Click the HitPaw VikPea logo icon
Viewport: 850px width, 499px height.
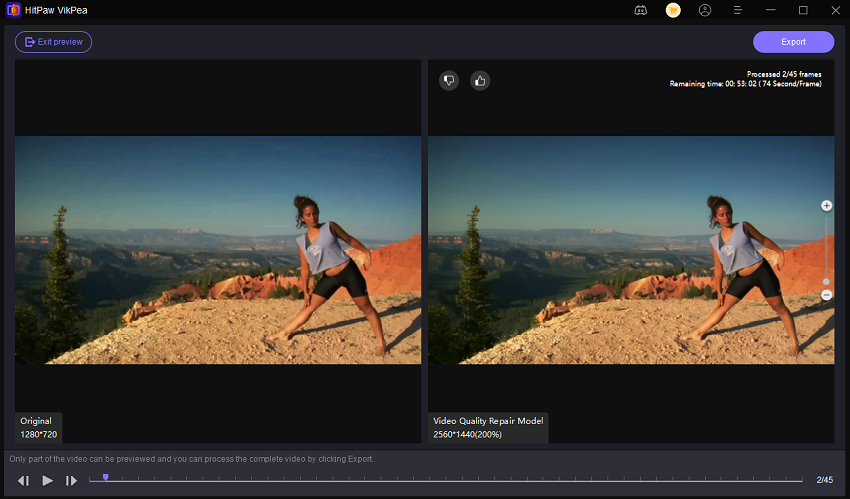[13, 10]
